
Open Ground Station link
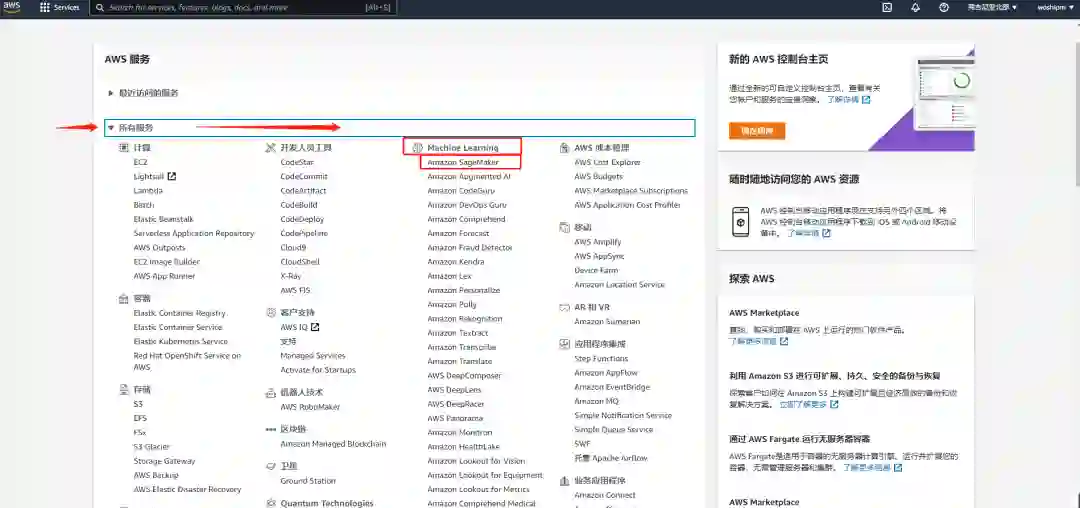pos(308,480)
